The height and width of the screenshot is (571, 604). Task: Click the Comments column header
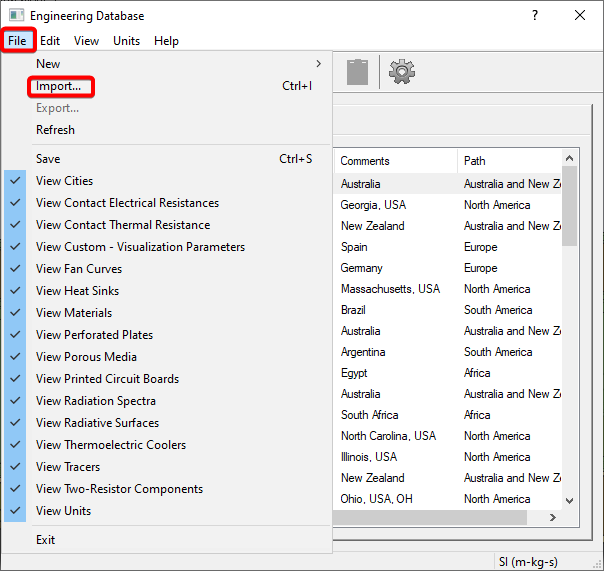point(396,161)
